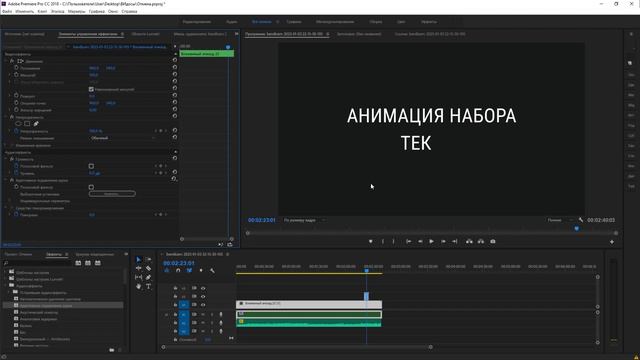Open the playback resolution dropdown

pos(560,220)
